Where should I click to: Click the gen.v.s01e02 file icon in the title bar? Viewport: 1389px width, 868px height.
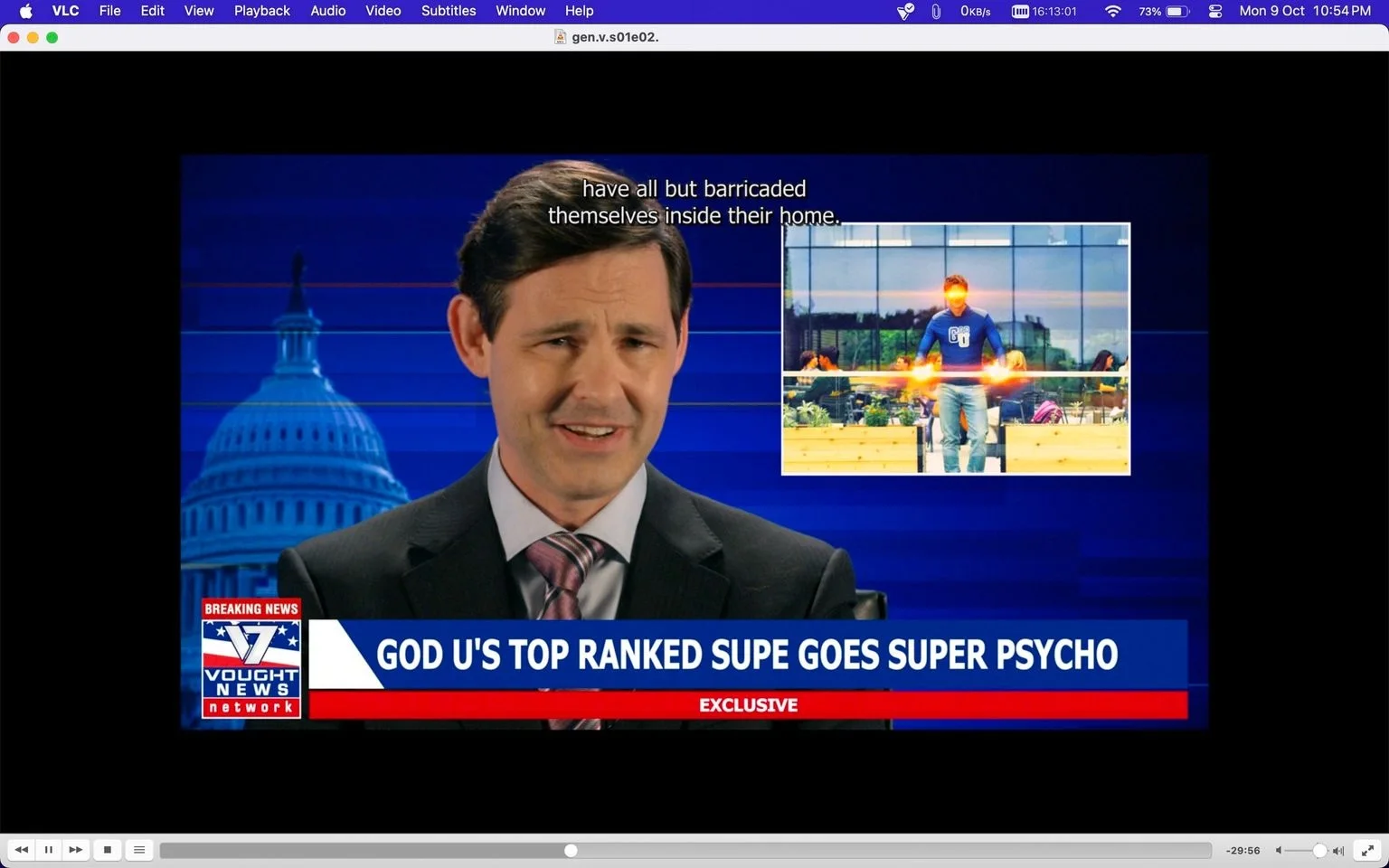(x=561, y=37)
